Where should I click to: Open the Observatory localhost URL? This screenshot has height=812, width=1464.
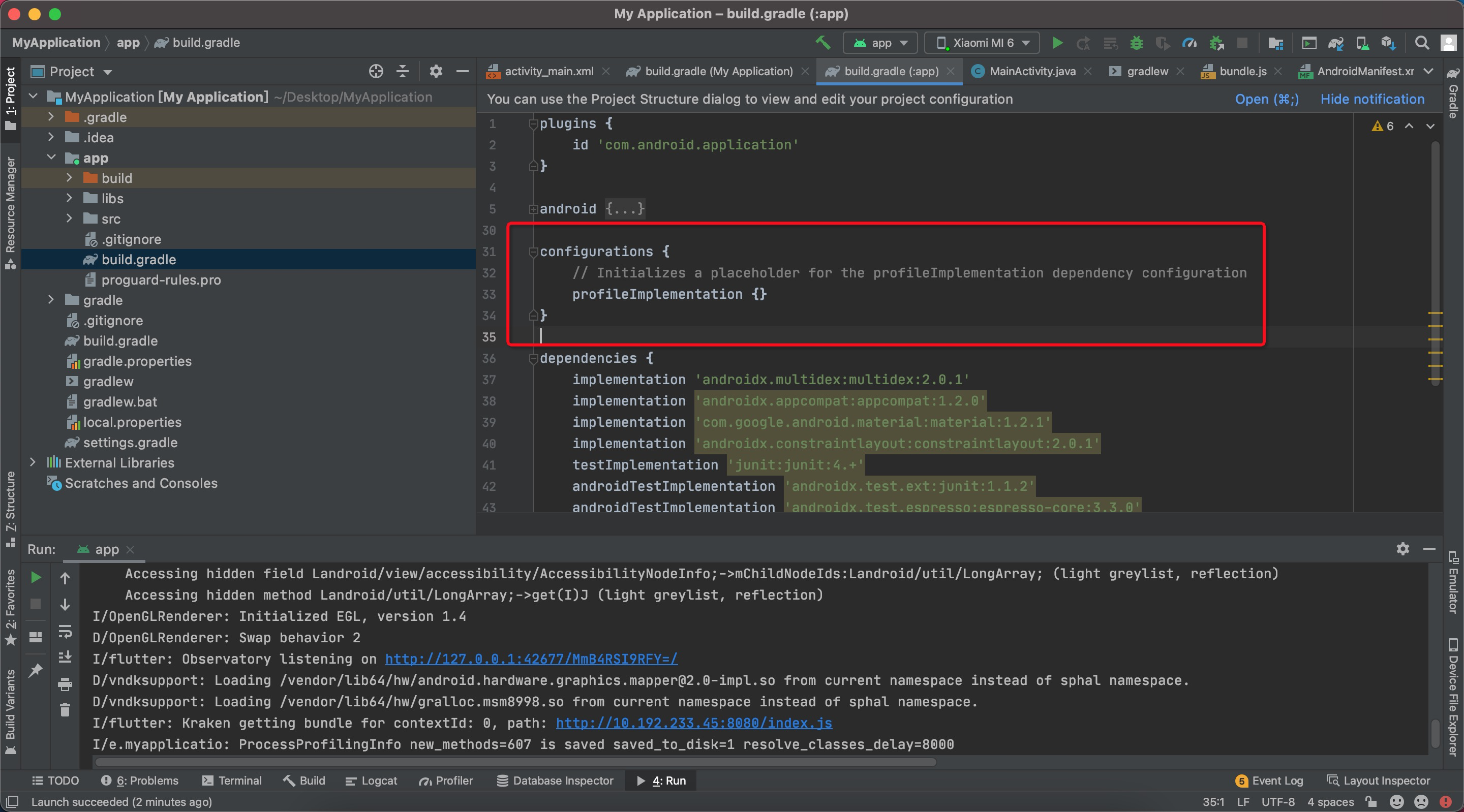tap(530, 659)
